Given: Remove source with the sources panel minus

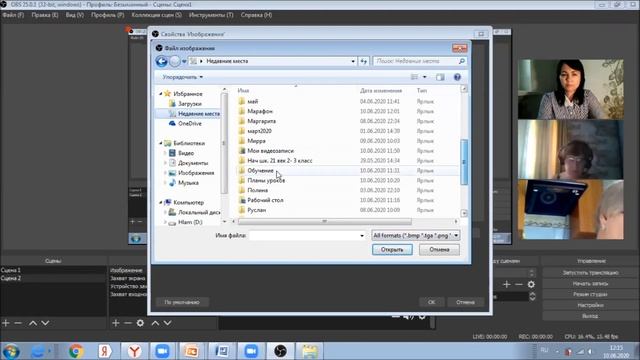Looking at the screenshot, I should click(x=128, y=323).
